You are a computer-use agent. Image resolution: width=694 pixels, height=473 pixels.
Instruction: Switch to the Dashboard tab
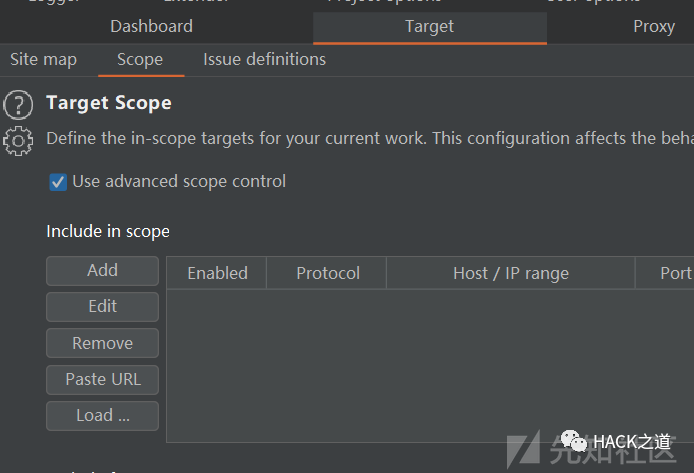tap(151, 27)
